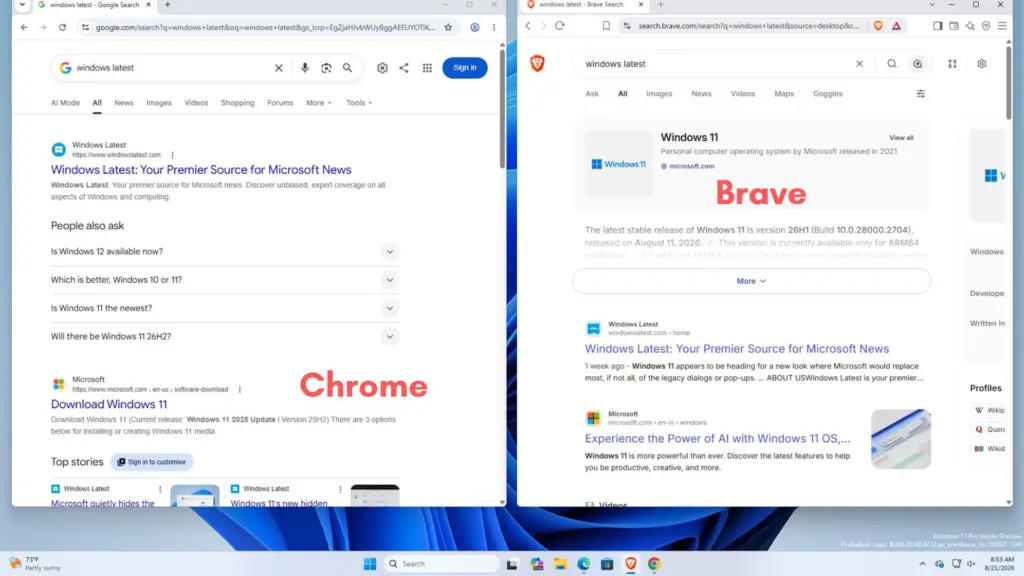
Task: Click Chrome back navigation arrow
Action: point(24,27)
